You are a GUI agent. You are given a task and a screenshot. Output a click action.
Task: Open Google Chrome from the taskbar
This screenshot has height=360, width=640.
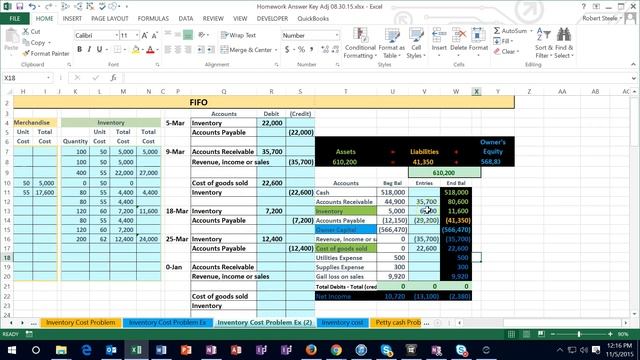coord(336,350)
